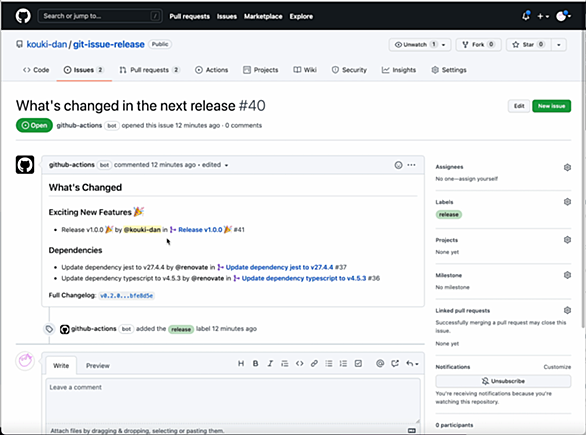Open the user avatar menu
The height and width of the screenshot is (435, 586).
[x=563, y=16]
